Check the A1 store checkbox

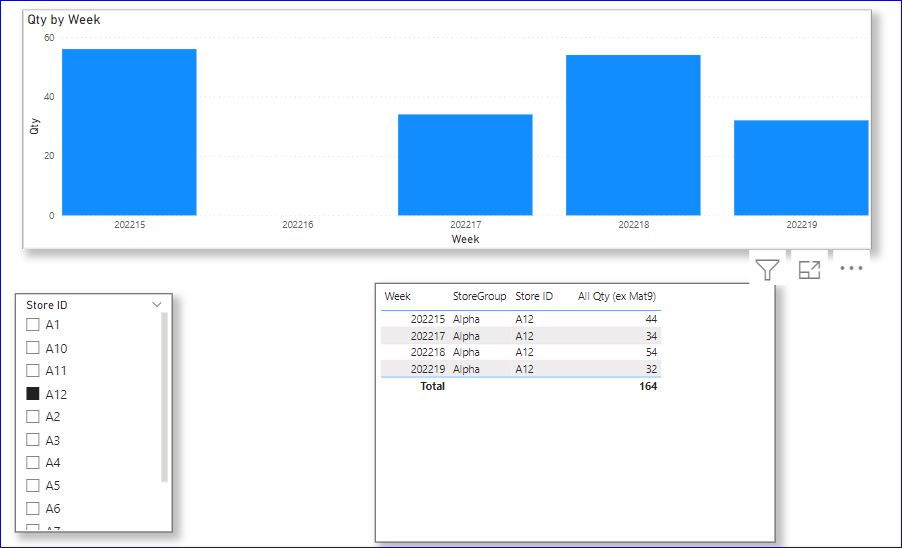[33, 324]
